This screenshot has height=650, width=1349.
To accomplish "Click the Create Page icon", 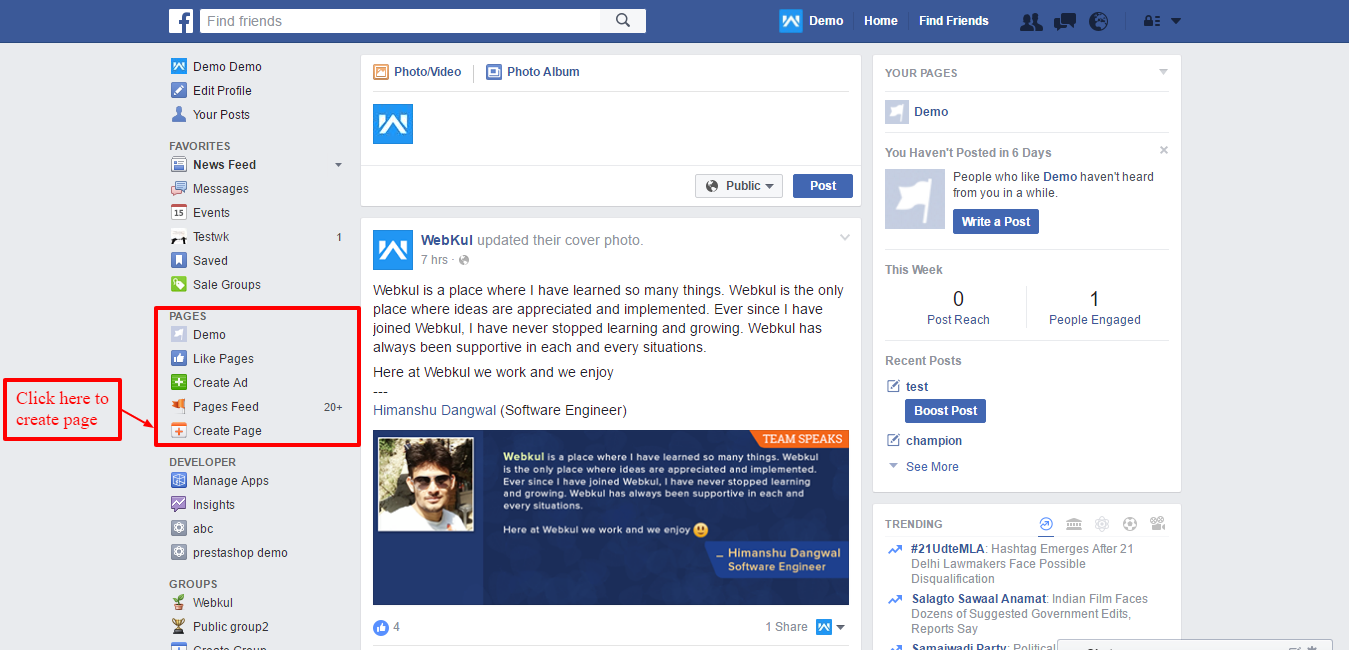I will [x=179, y=431].
